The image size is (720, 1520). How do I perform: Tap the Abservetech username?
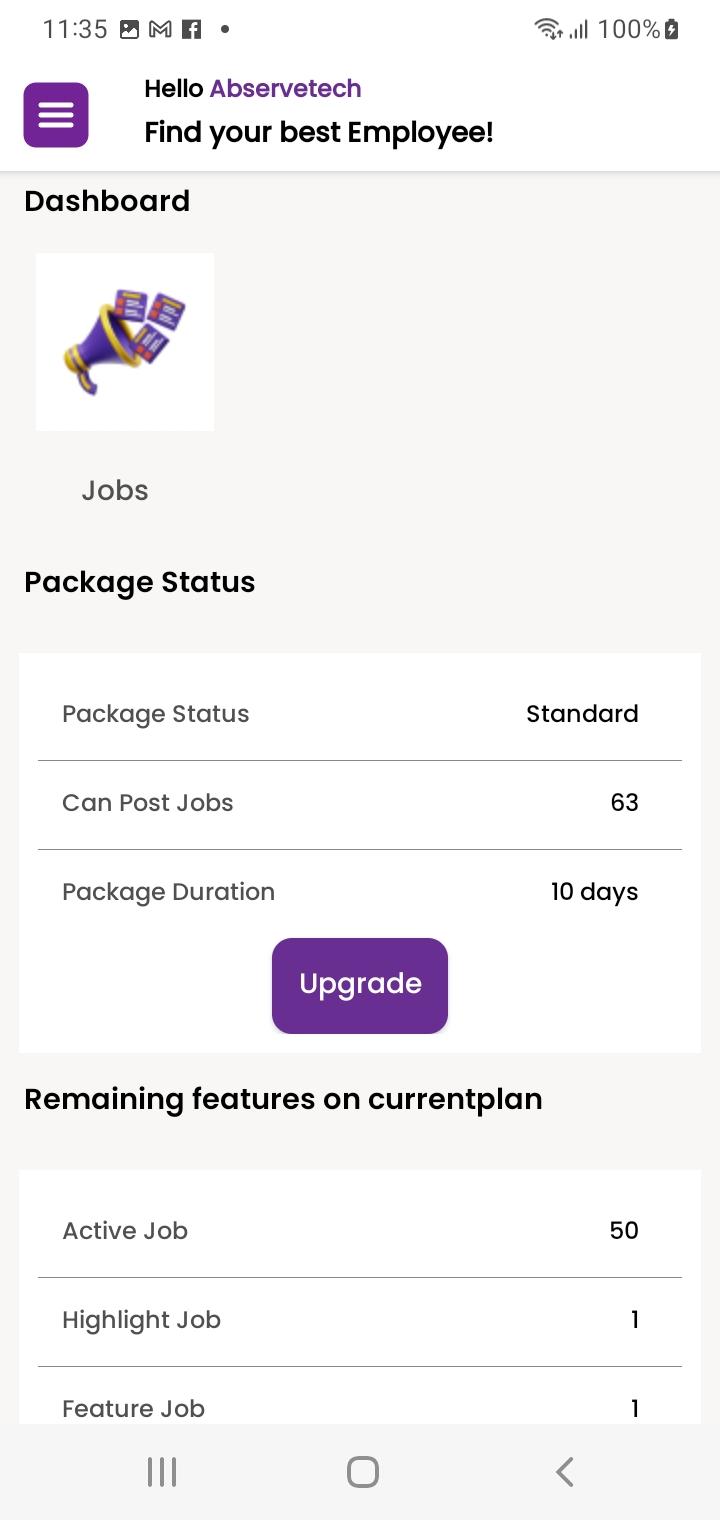click(x=285, y=88)
